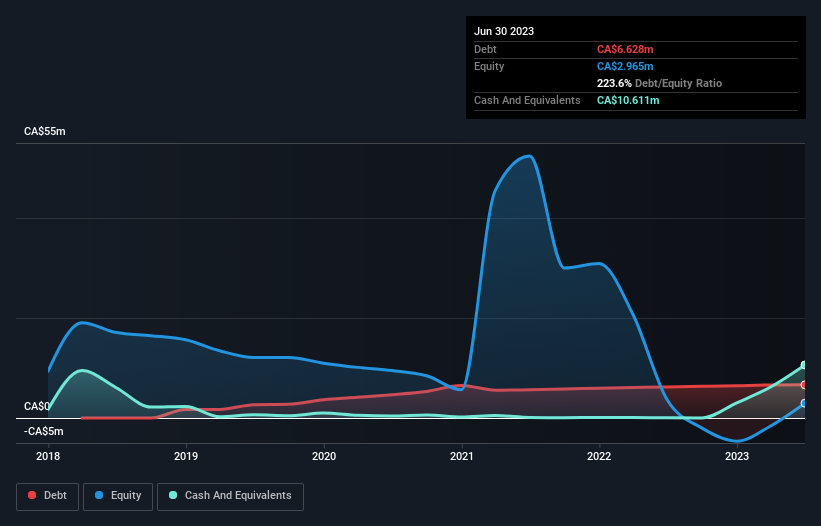
Task: Click the 2021 x-axis label
Action: pyautogui.click(x=462, y=456)
